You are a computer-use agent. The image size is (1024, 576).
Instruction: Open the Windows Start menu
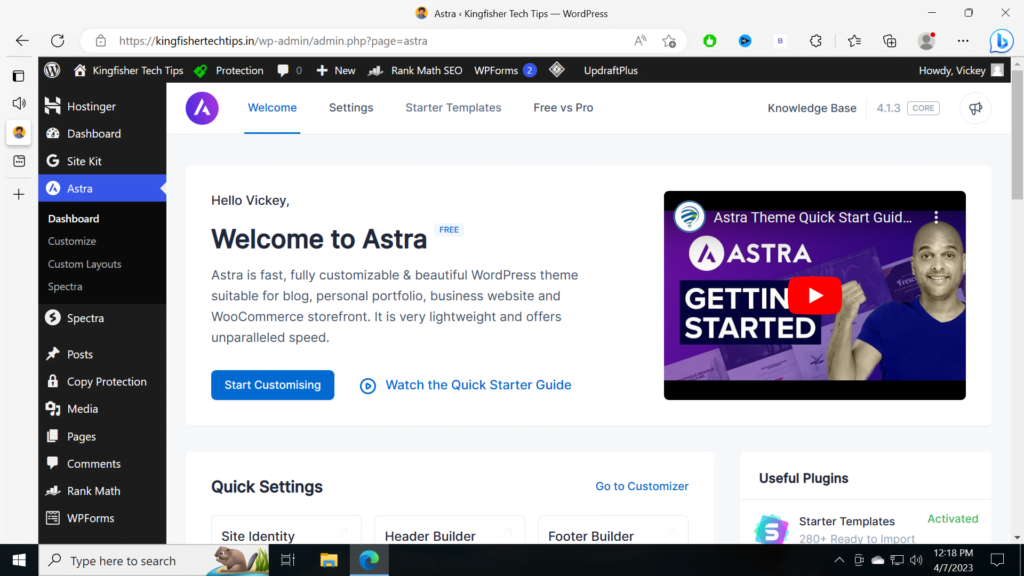[x=19, y=560]
